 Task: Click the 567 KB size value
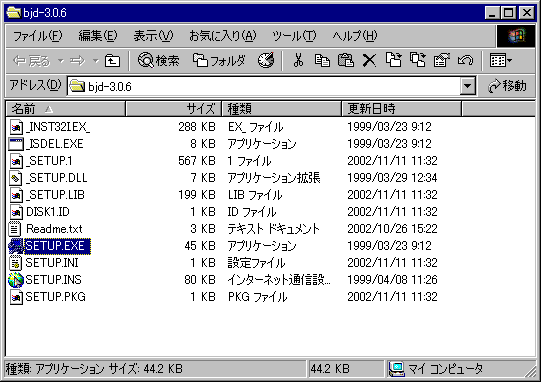coord(197,161)
